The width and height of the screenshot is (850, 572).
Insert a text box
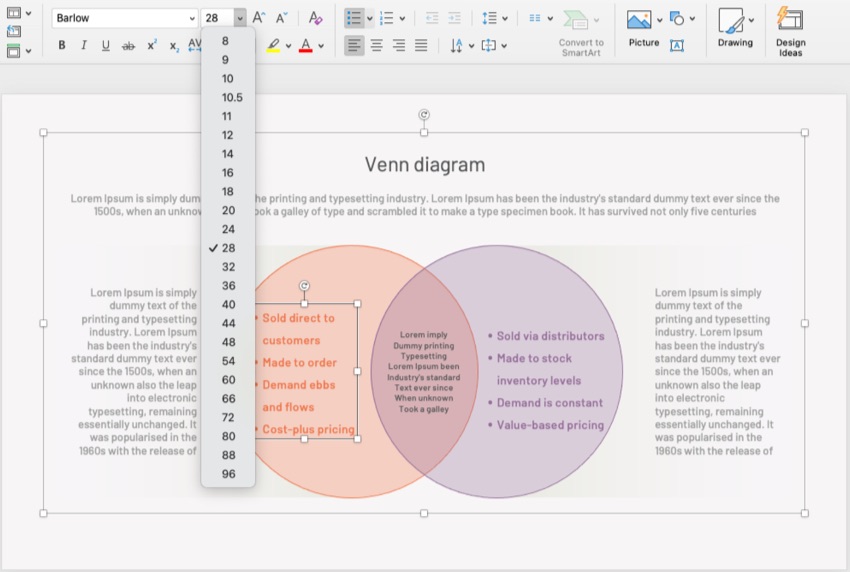coord(677,46)
